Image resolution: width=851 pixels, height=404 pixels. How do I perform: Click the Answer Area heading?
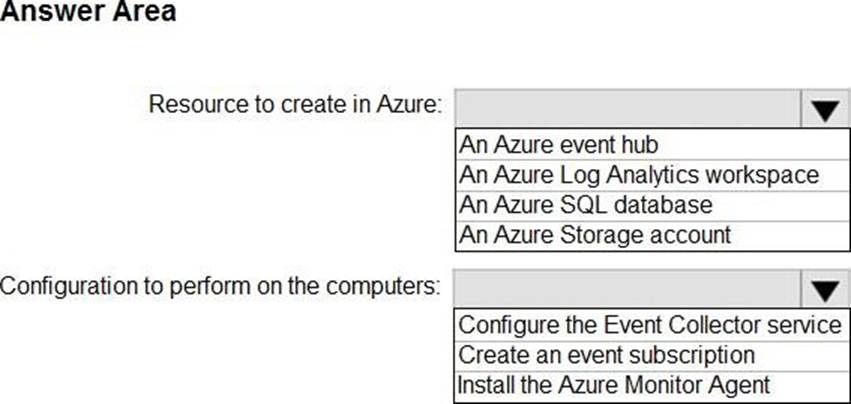(88, 11)
